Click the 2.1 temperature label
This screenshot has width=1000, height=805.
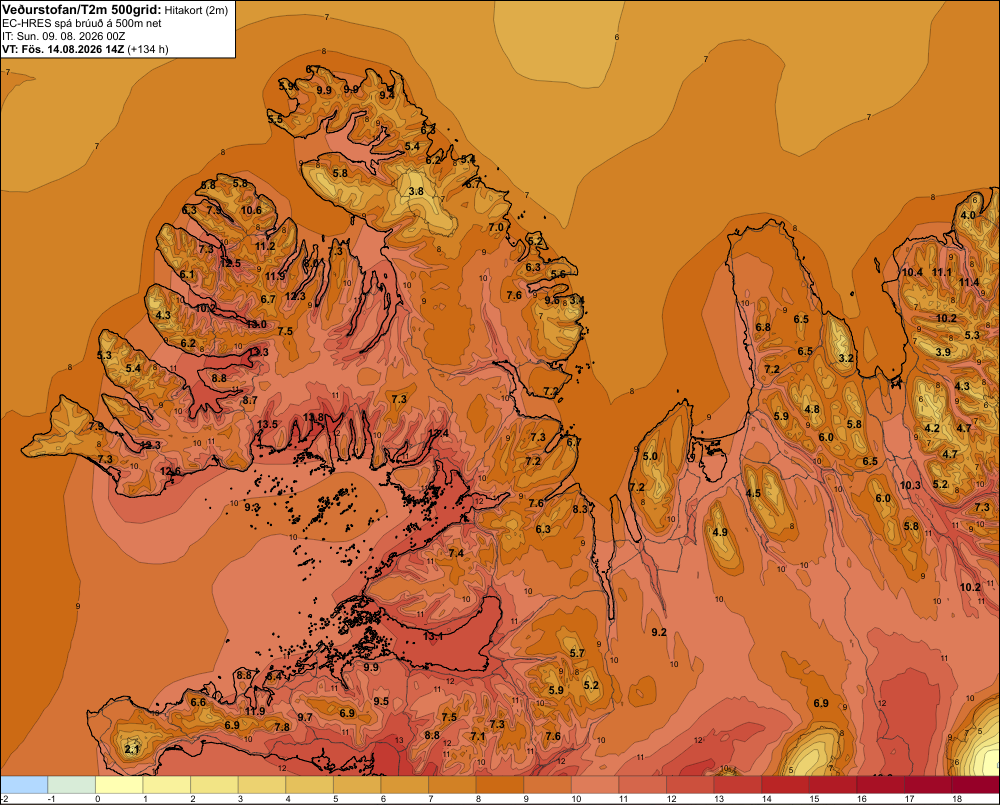(x=132, y=749)
